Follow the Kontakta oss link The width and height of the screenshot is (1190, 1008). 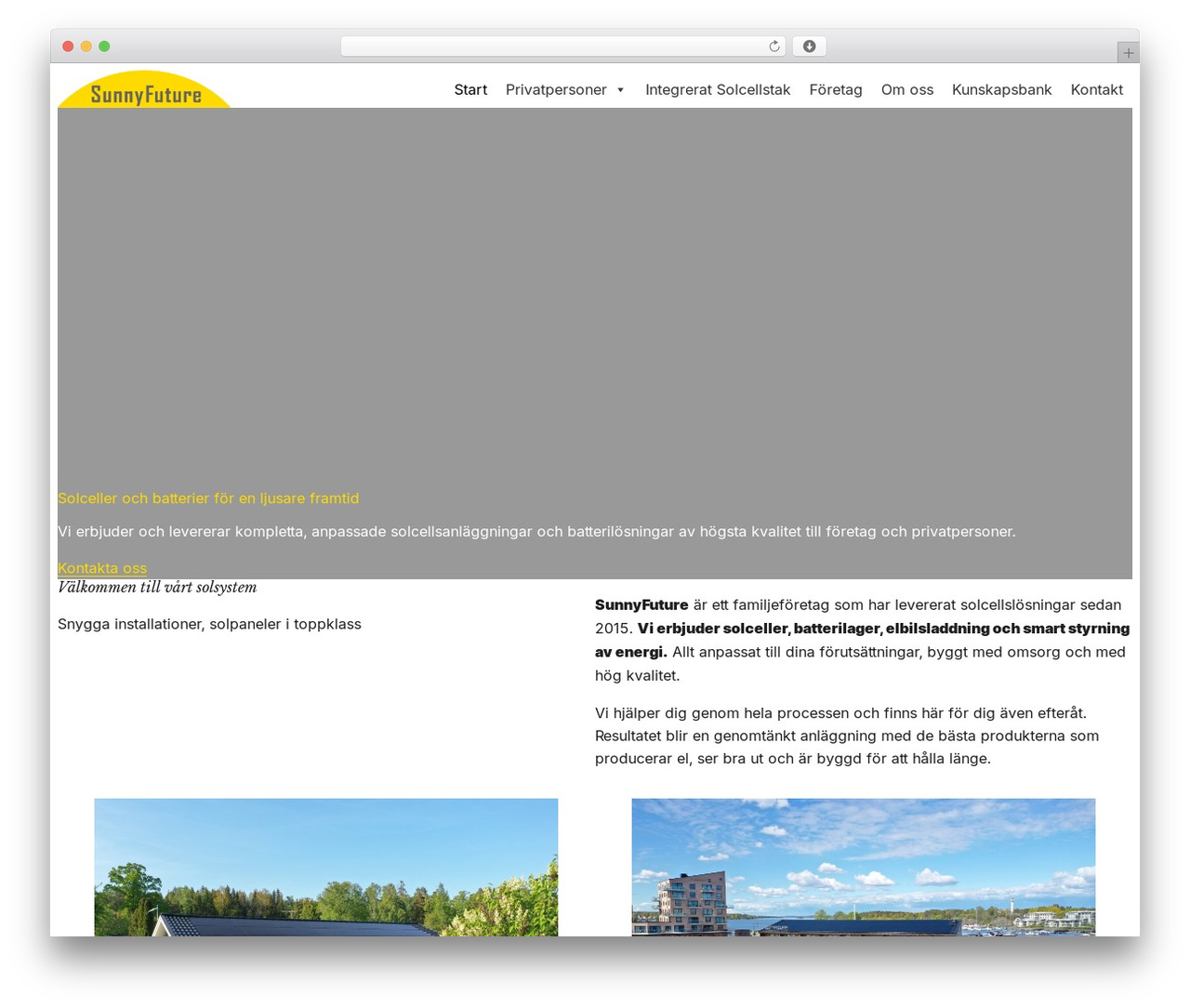tap(102, 568)
